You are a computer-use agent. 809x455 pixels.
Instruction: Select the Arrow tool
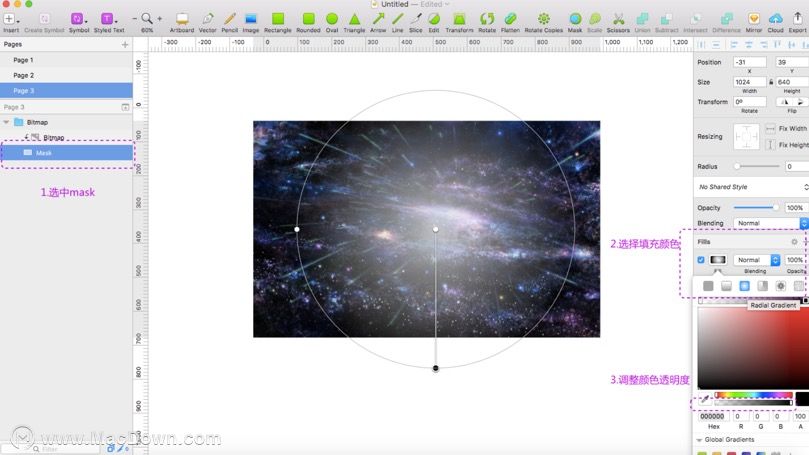(x=378, y=19)
